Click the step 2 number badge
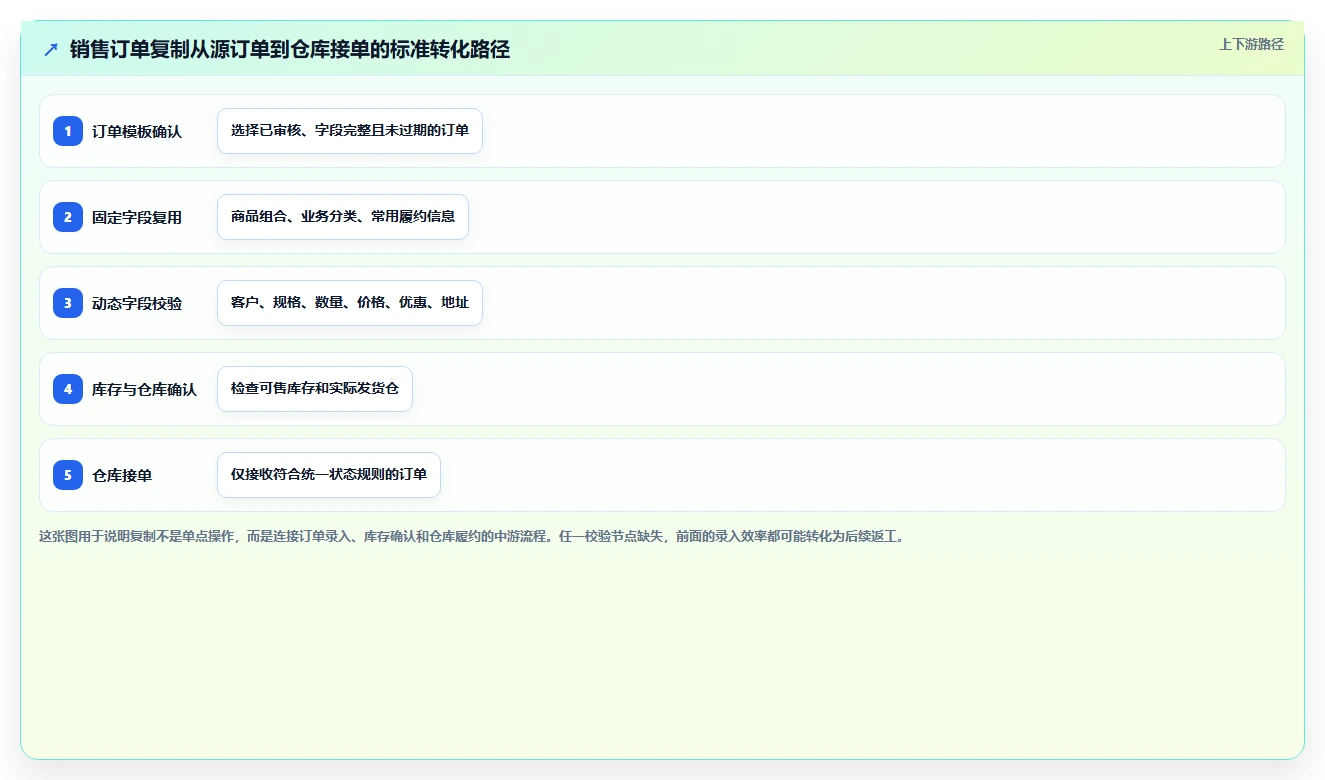1325x780 pixels. 68,217
